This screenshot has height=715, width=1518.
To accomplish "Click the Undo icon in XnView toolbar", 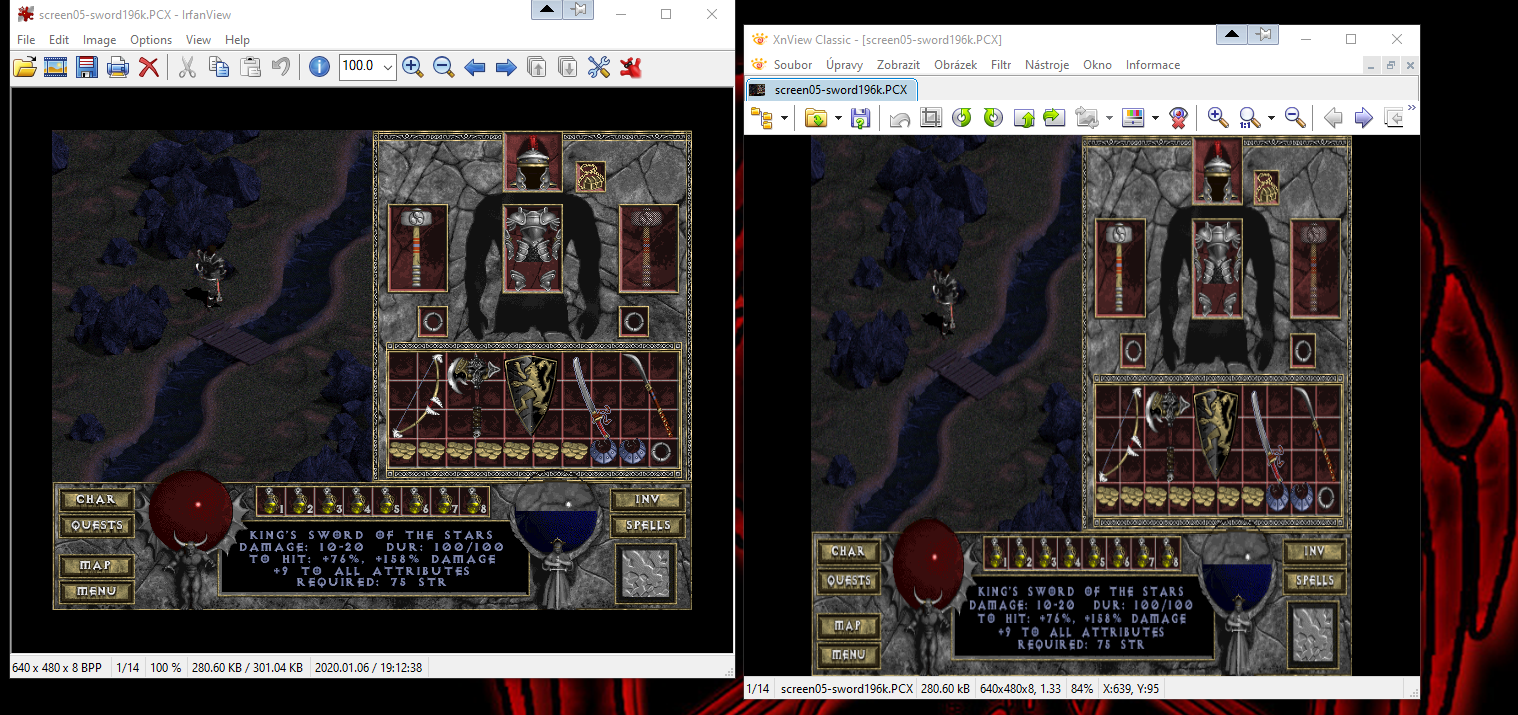I will [x=899, y=118].
